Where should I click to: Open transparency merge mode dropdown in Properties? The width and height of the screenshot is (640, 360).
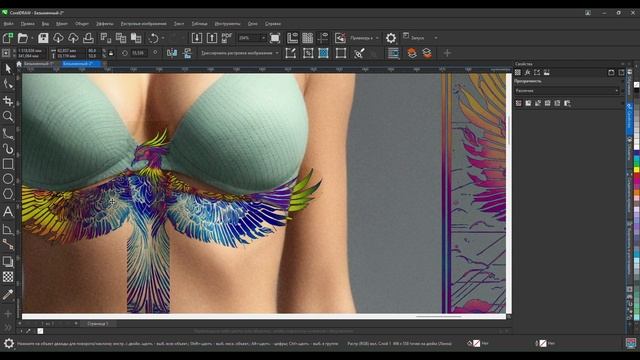[x=567, y=91]
